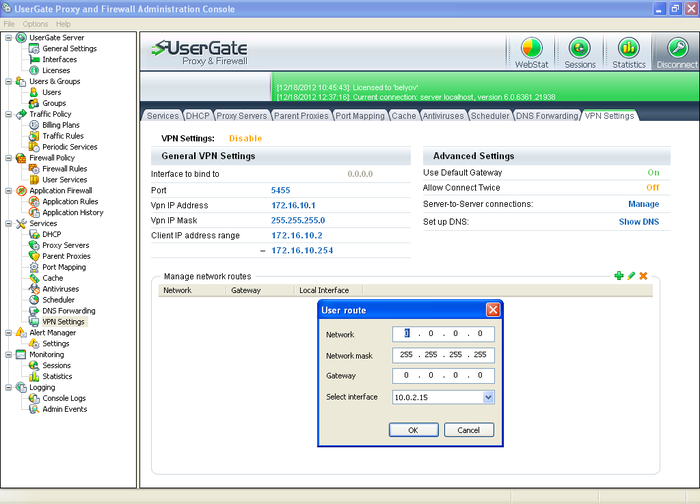Switch to the Scheduler tab

click(x=490, y=116)
